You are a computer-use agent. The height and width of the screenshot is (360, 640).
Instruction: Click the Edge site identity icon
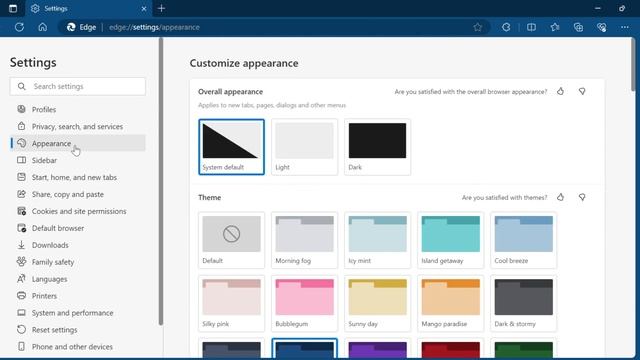[81, 27]
